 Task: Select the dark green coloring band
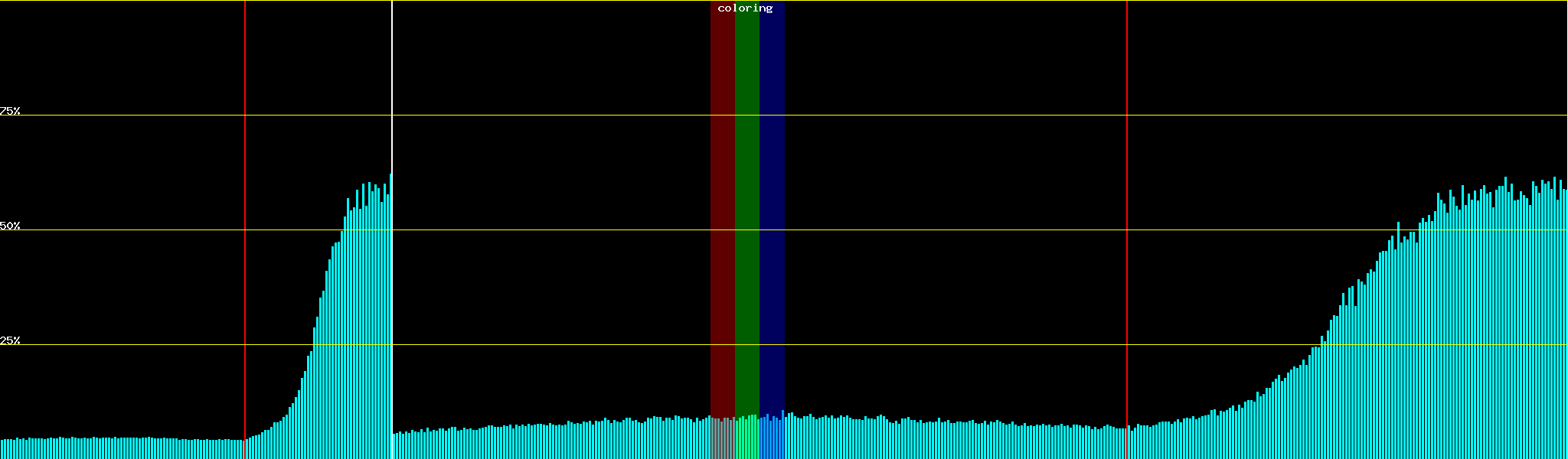(x=746, y=191)
